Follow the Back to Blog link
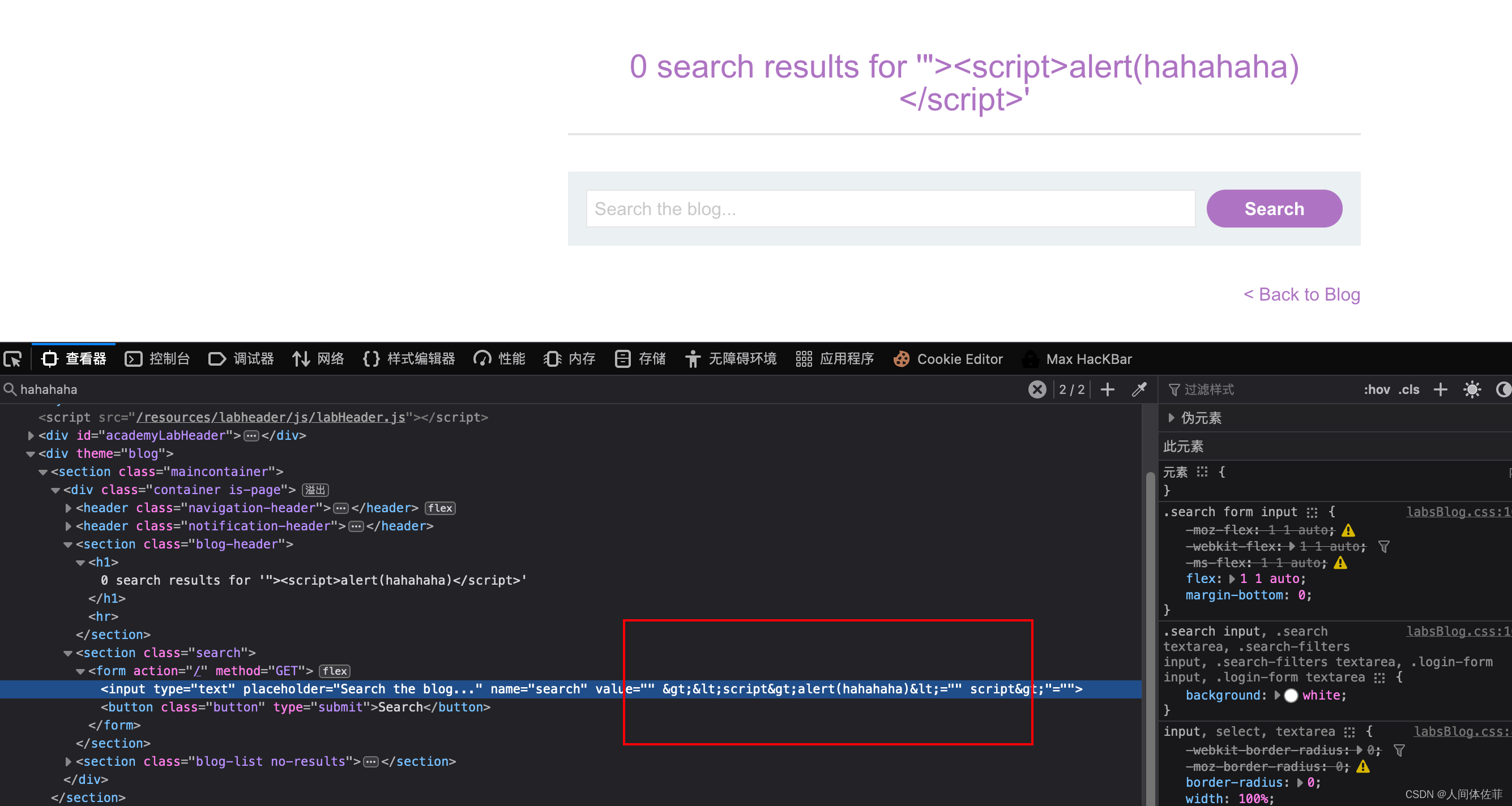The width and height of the screenshot is (1512, 806). point(1301,294)
